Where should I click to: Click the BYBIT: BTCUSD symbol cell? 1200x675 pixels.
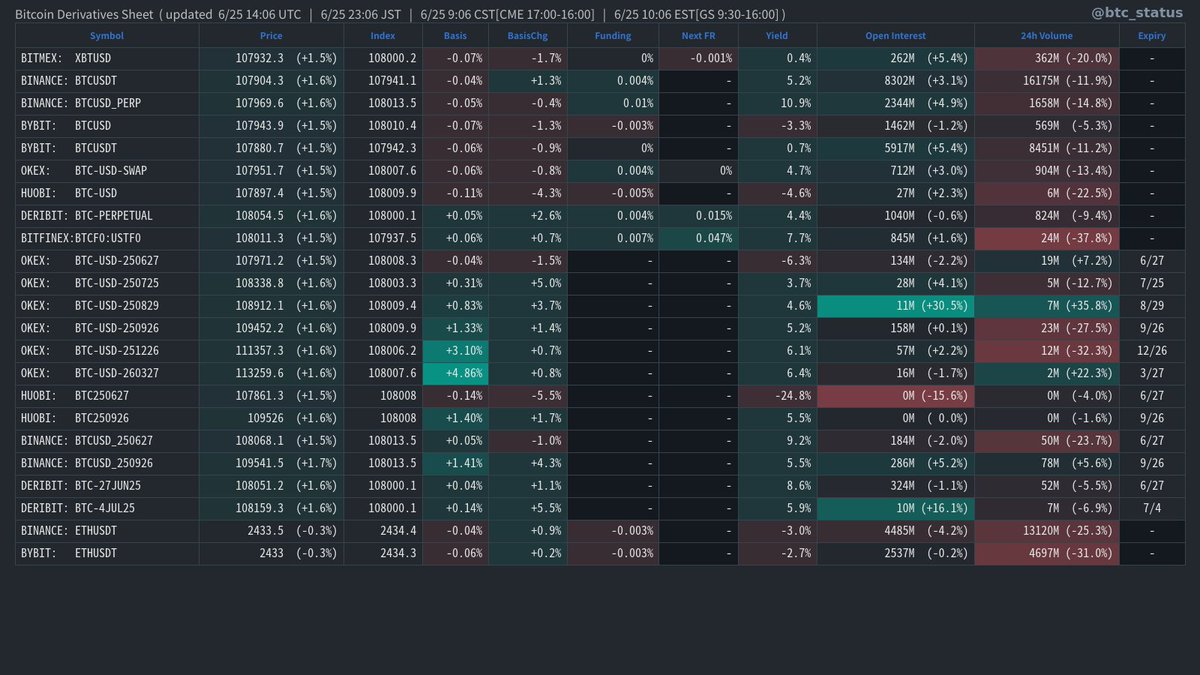click(x=107, y=126)
